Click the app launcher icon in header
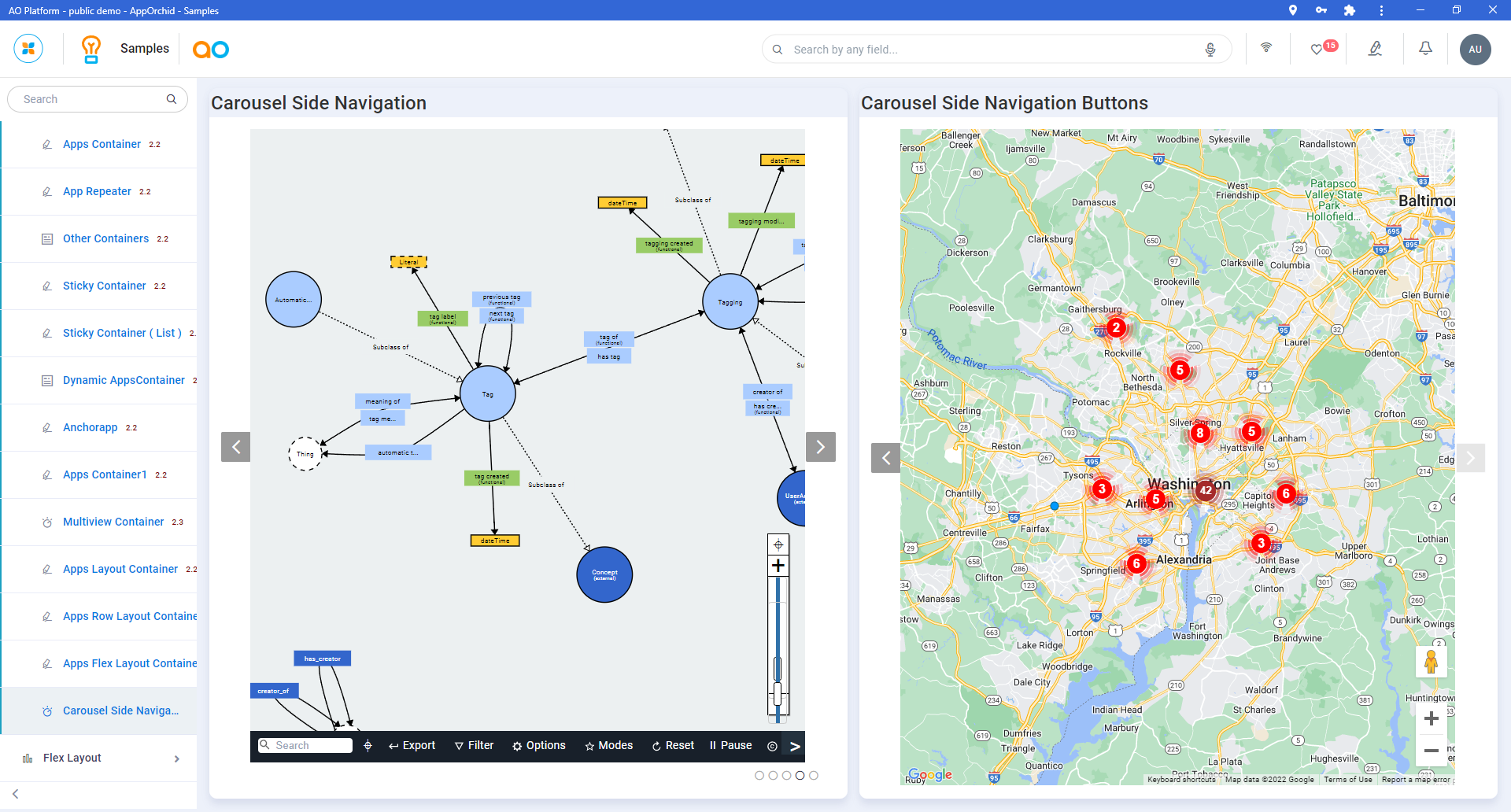This screenshot has width=1511, height=812. [x=28, y=49]
